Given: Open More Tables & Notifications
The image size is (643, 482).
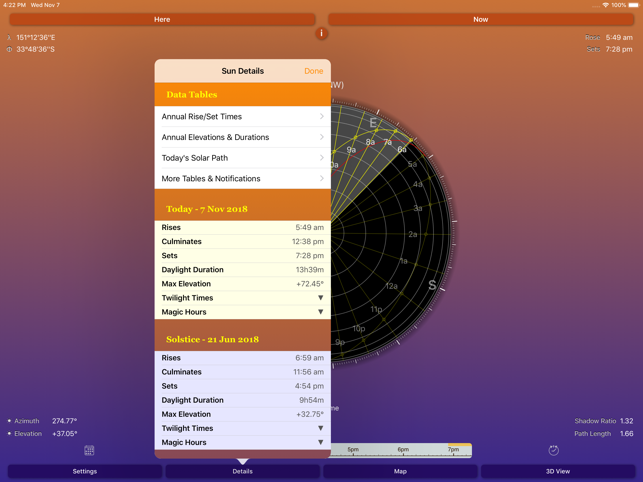Looking at the screenshot, I should (242, 179).
